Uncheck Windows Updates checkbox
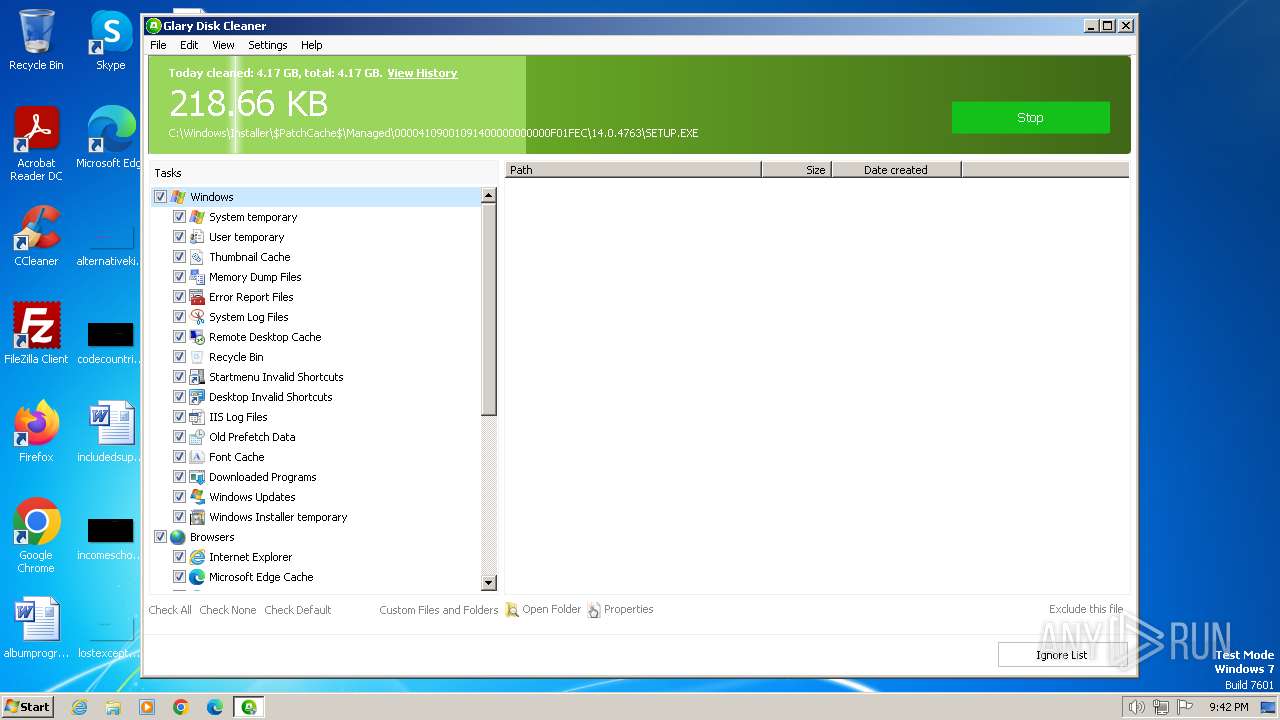Image resolution: width=1280 pixels, height=720 pixels. click(x=179, y=497)
